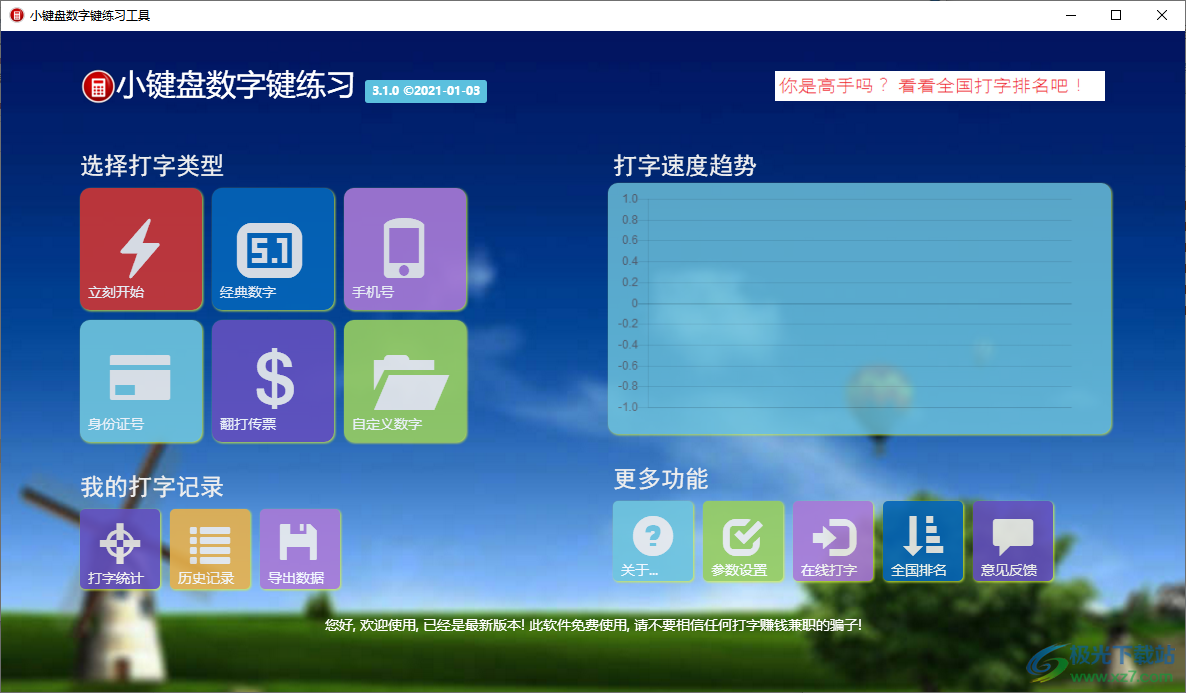Maximize the practice tool window
Viewport: 1186px width, 693px height.
1116,15
